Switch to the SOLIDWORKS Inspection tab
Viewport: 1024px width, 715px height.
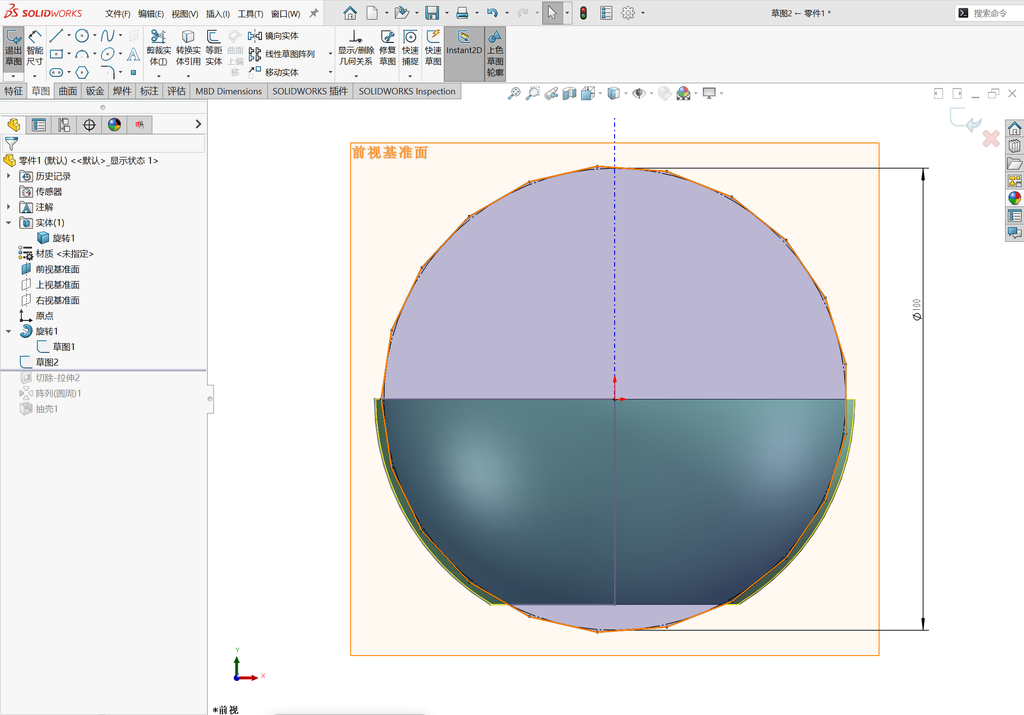coord(407,91)
